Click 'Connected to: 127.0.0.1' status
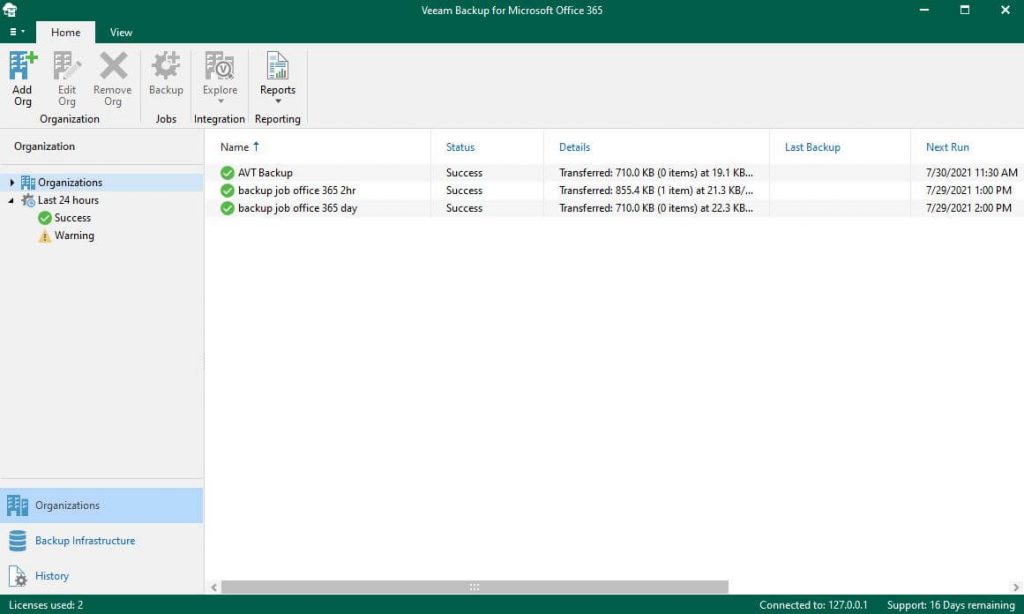Image resolution: width=1024 pixels, height=614 pixels. point(813,605)
